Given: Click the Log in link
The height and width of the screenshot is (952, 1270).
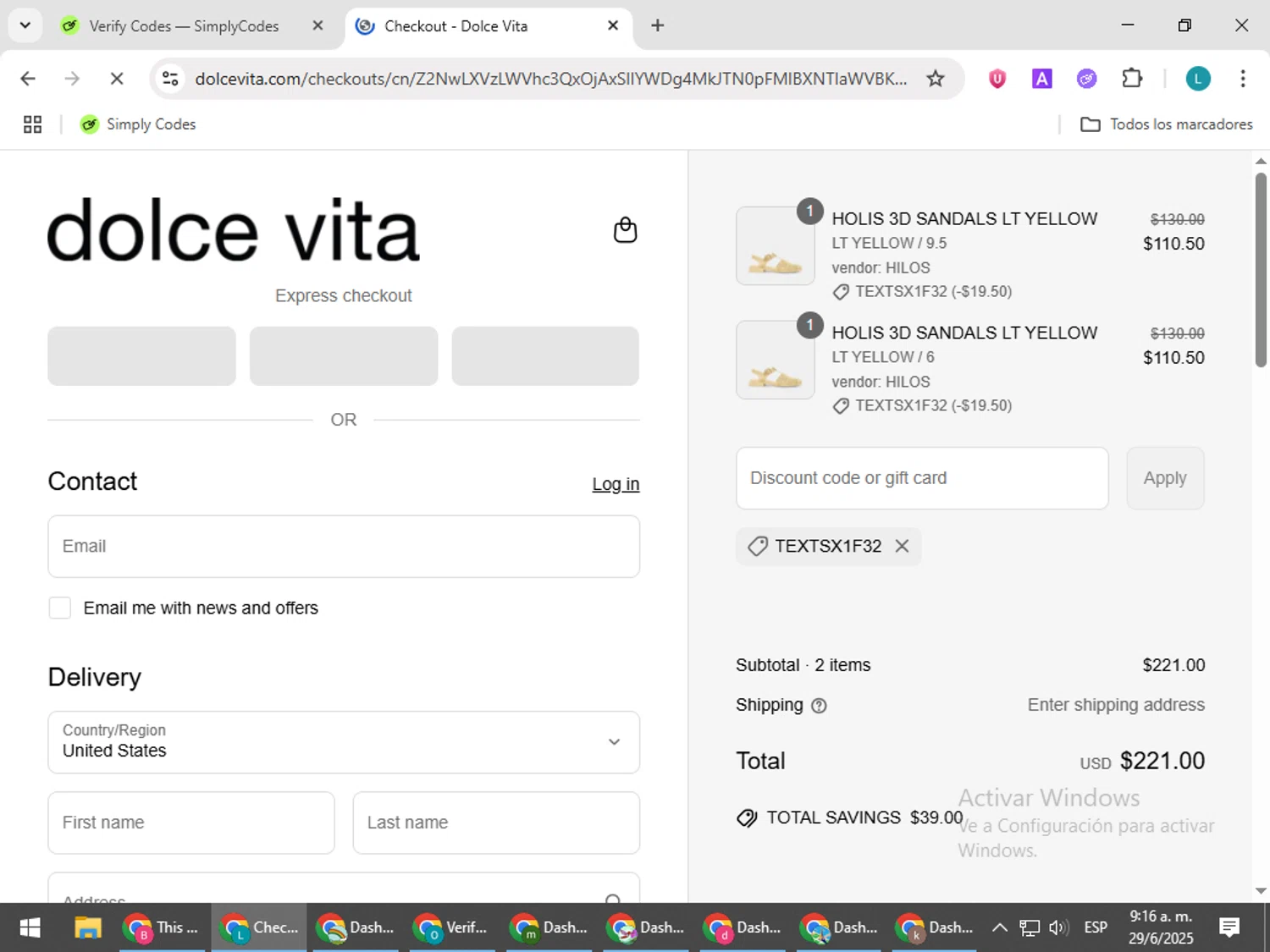Looking at the screenshot, I should (x=616, y=484).
